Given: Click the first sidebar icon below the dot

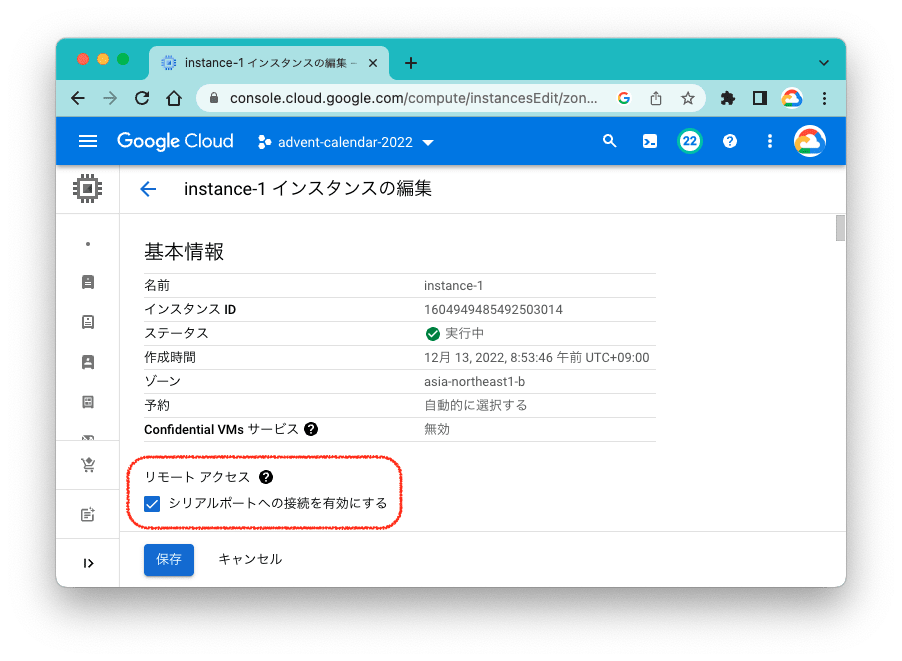Looking at the screenshot, I should pos(88,282).
